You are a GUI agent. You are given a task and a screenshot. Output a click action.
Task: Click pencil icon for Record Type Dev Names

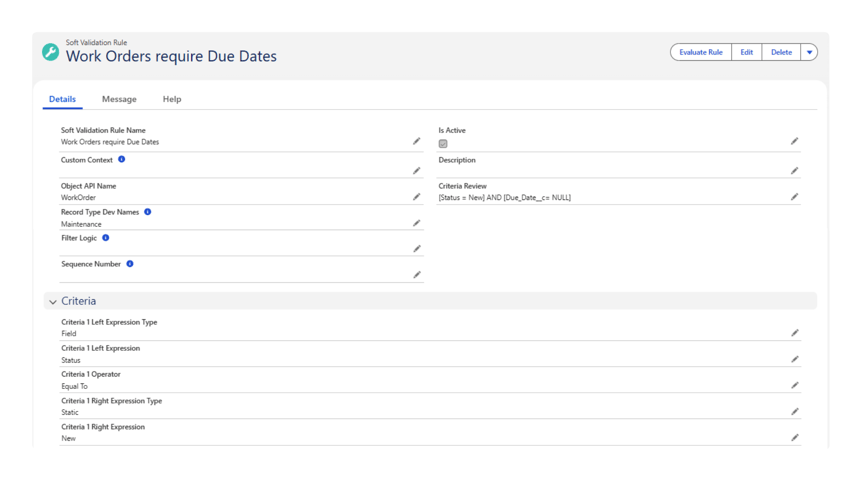pos(417,224)
